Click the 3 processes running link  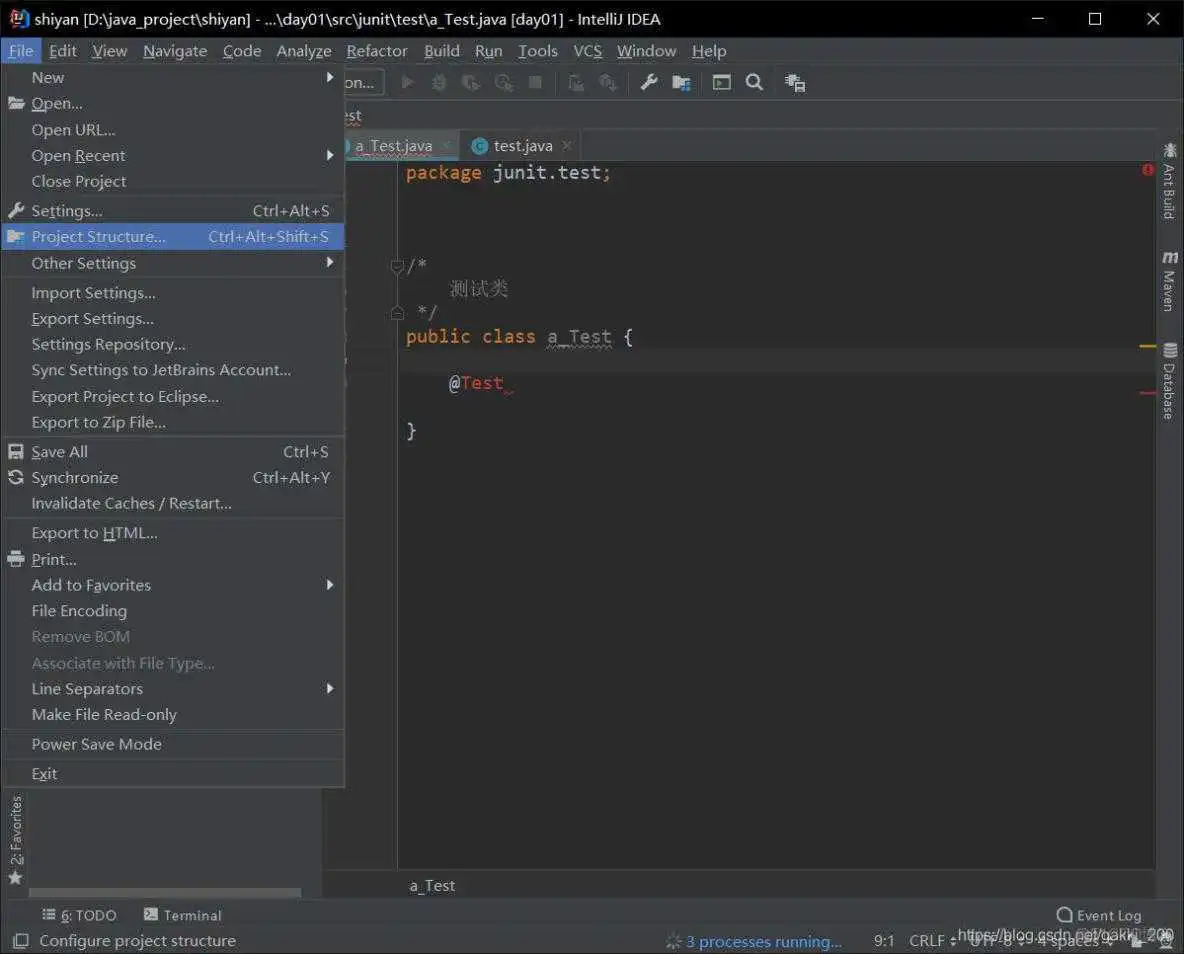coord(764,941)
